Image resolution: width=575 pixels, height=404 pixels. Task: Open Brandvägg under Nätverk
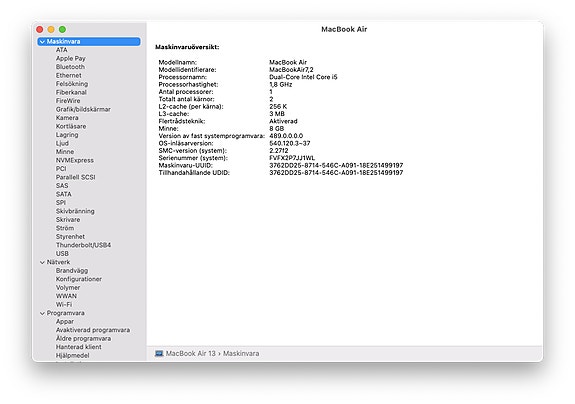pos(72,271)
